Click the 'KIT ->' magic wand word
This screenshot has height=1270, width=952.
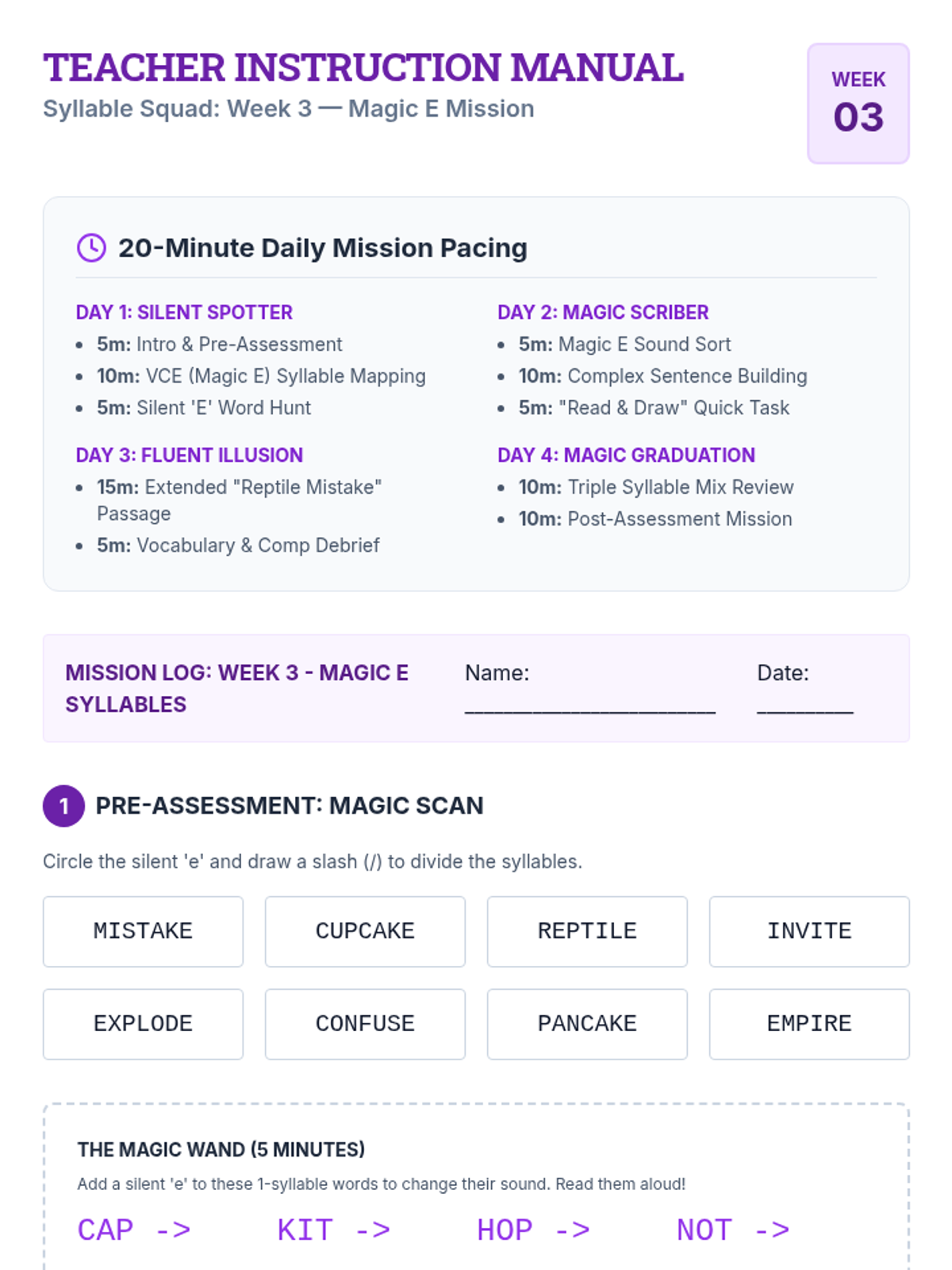click(334, 1230)
